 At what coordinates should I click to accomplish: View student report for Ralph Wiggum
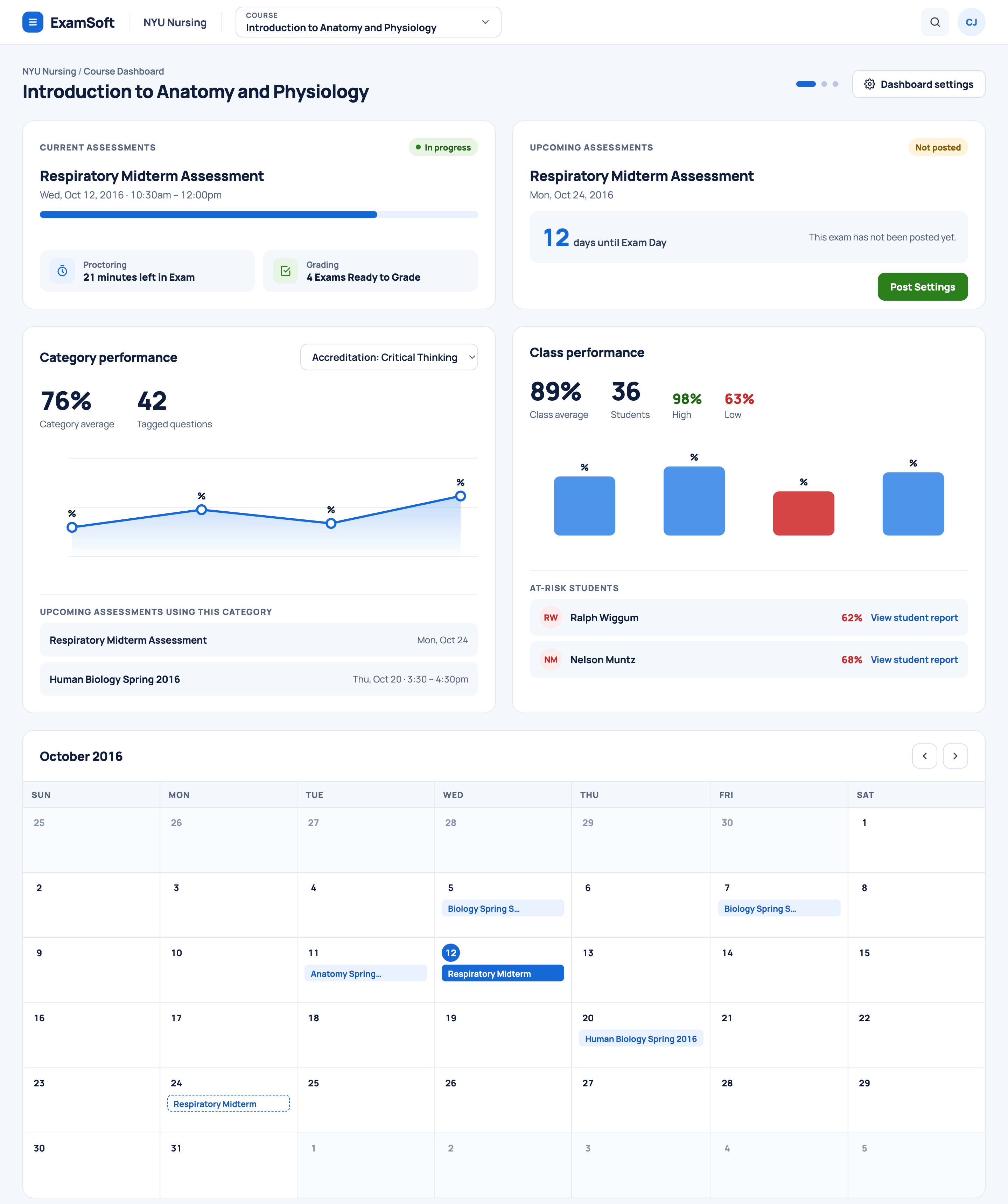[914, 617]
